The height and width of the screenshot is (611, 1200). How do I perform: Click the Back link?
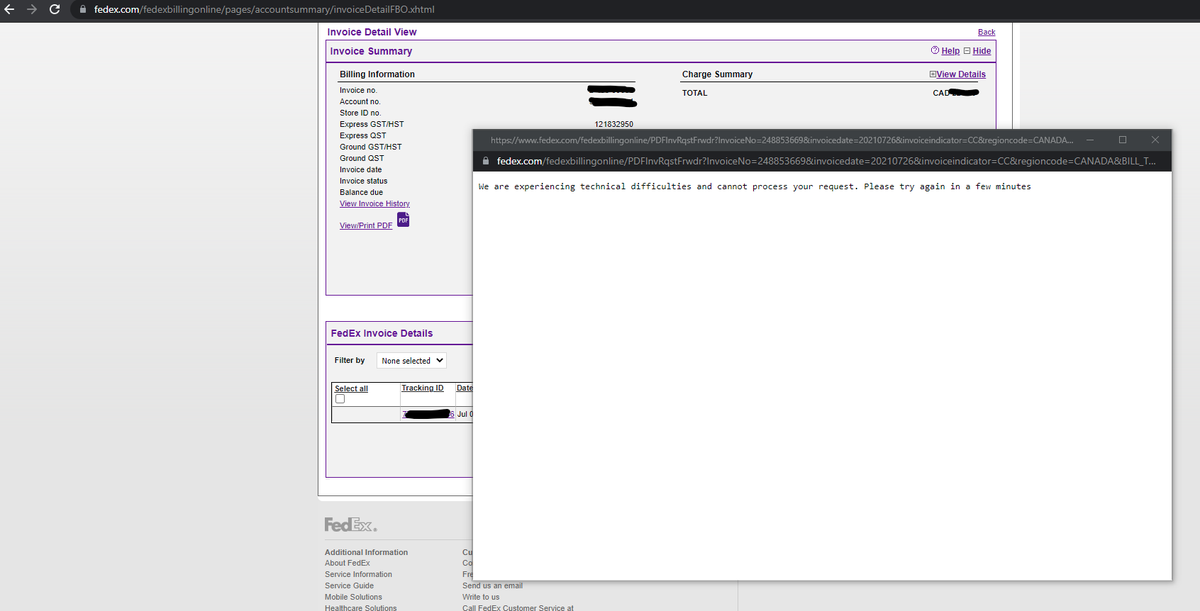986,32
